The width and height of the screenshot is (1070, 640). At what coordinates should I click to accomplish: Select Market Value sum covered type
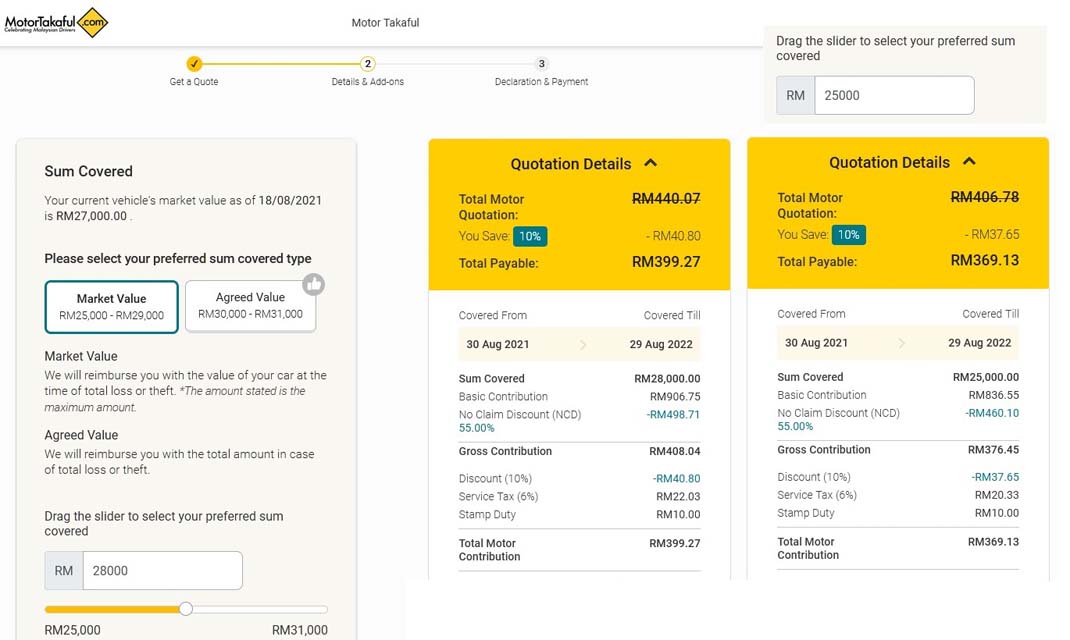111,306
